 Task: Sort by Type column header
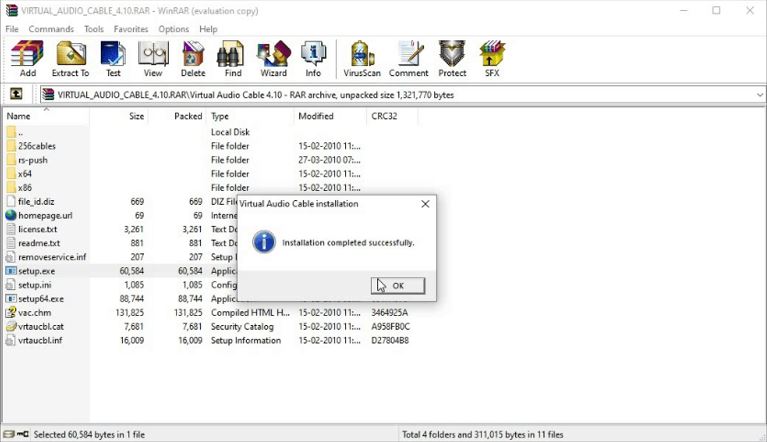click(250, 116)
